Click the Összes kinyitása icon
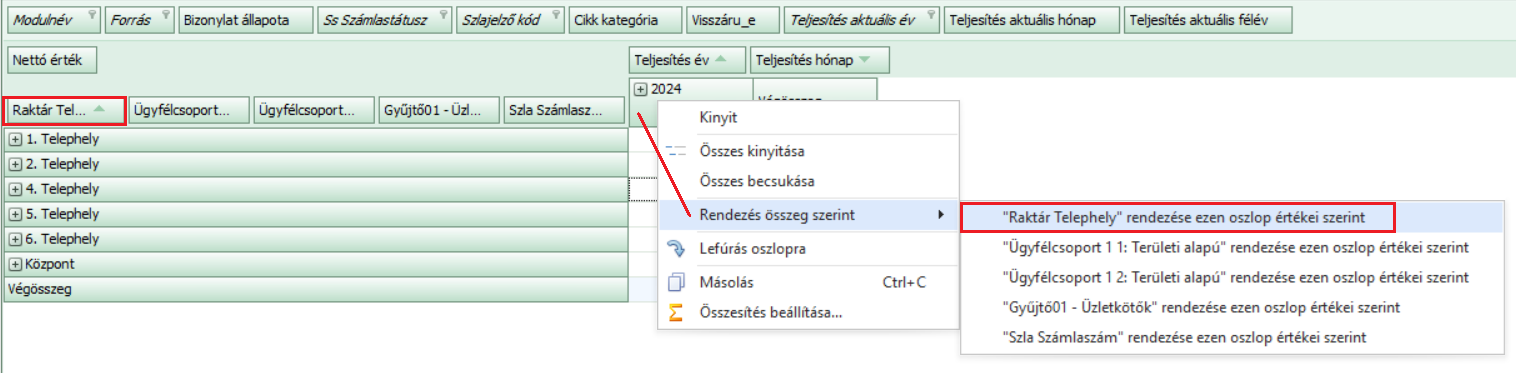This screenshot has width=1516, height=373. pos(676,151)
